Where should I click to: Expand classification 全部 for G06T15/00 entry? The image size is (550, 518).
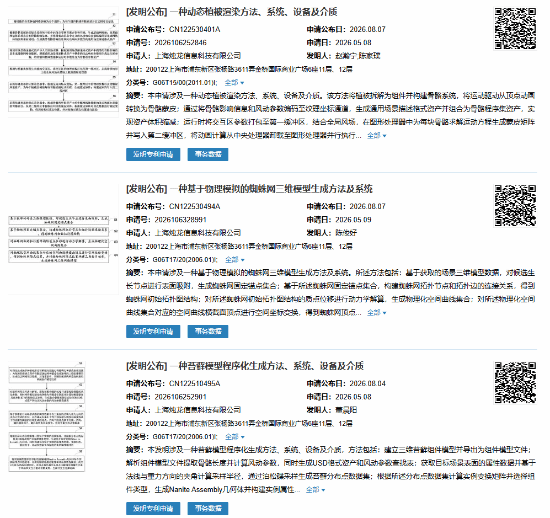(x=234, y=83)
